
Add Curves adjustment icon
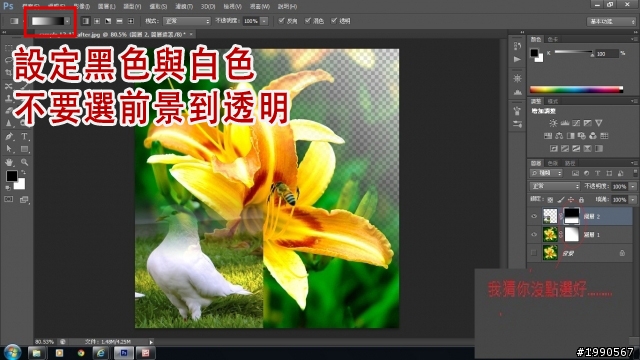click(576, 123)
